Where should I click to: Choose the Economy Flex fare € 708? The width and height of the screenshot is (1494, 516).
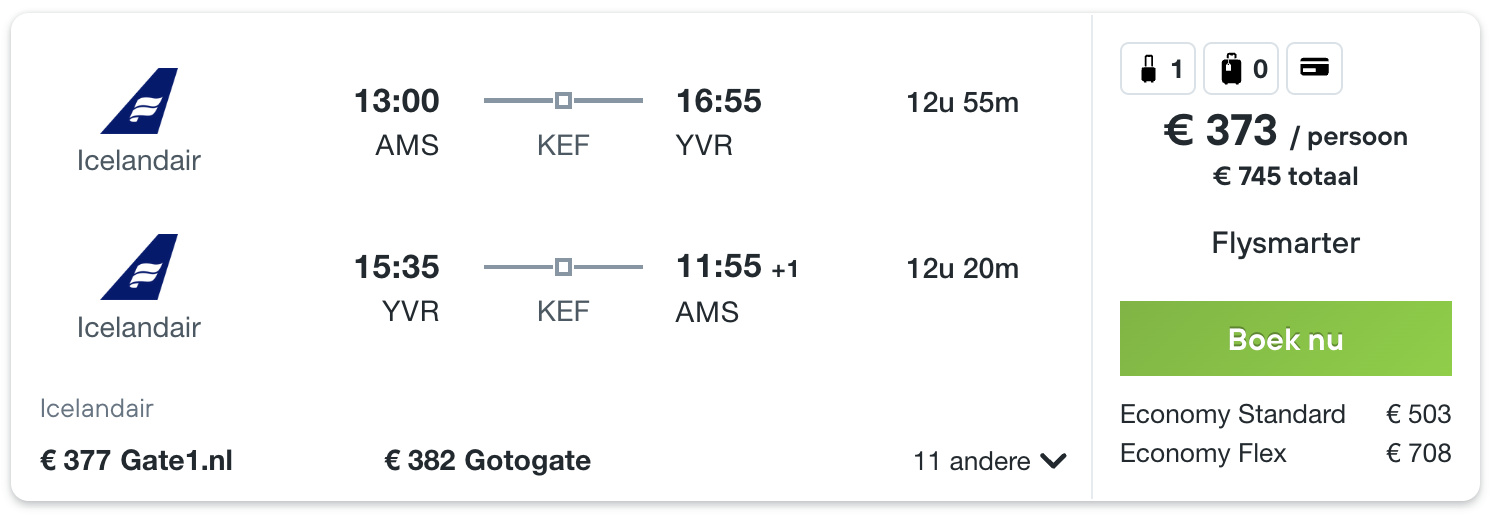click(1285, 453)
